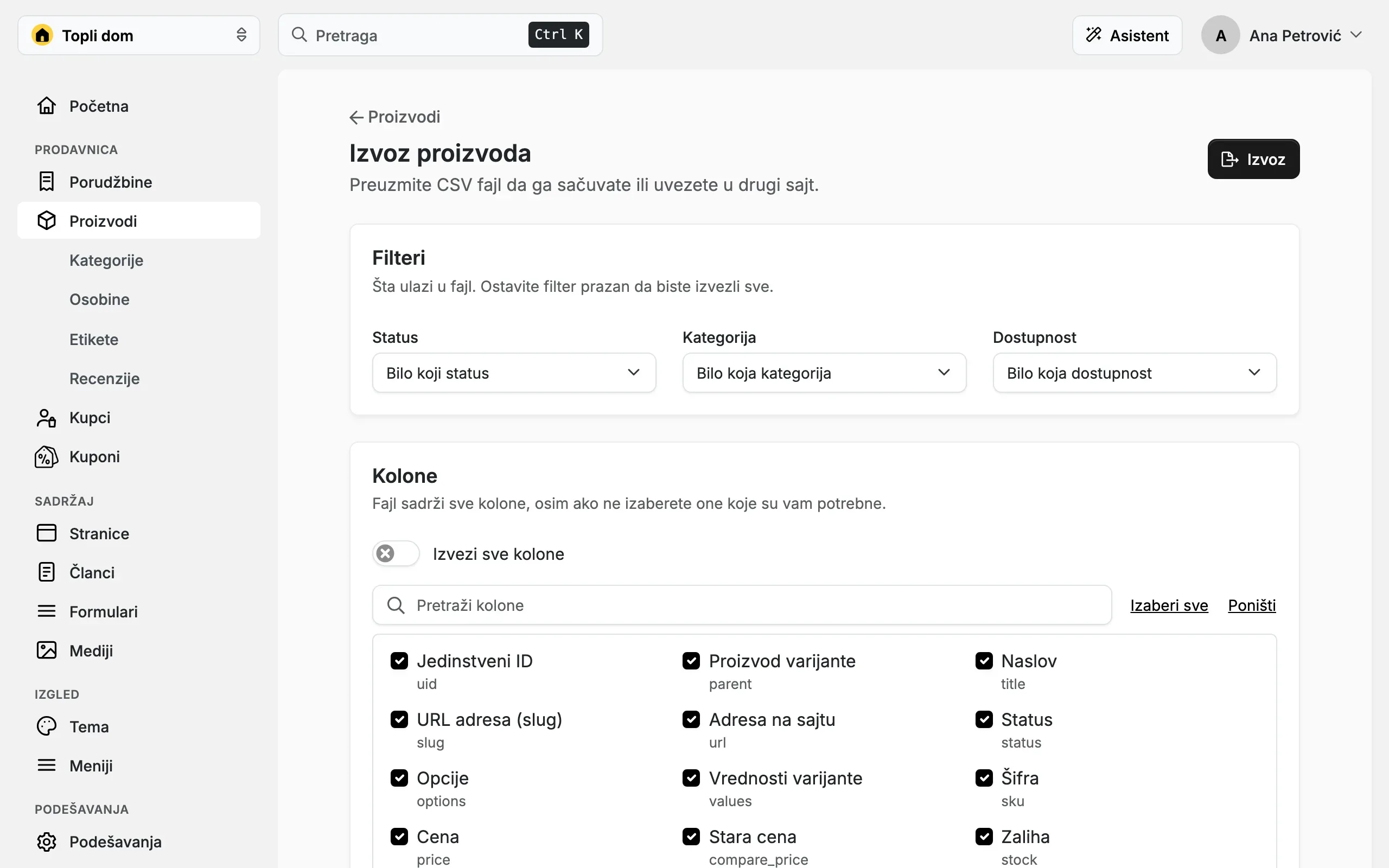
Task: Click the Članci document icon
Action: [47, 572]
